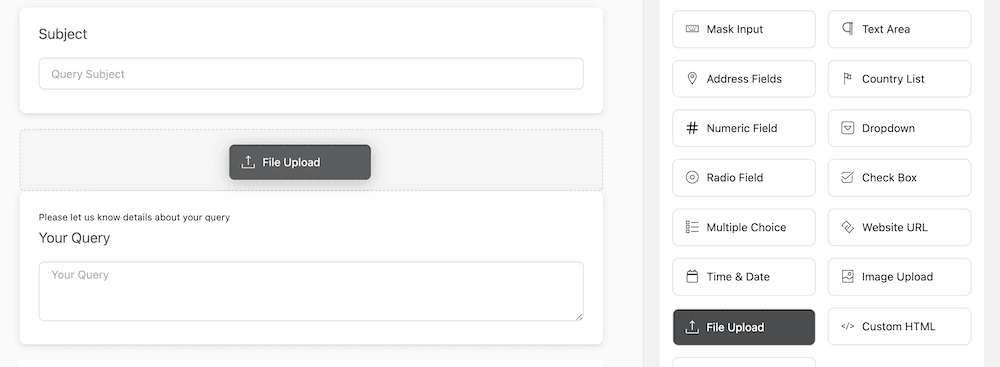1000x367 pixels.
Task: Click the dashed drop zone placeholder
Action: (311, 160)
